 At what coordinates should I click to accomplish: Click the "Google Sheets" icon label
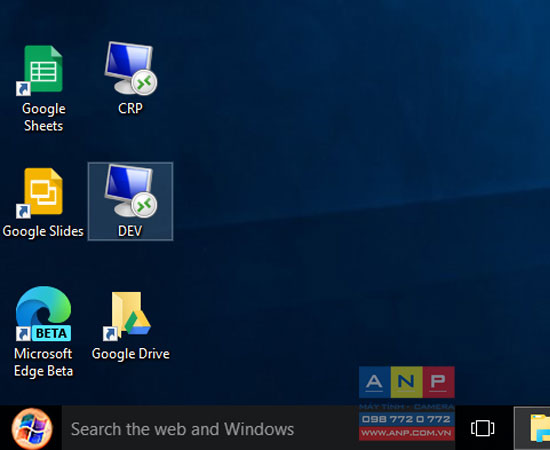pyautogui.click(x=43, y=117)
